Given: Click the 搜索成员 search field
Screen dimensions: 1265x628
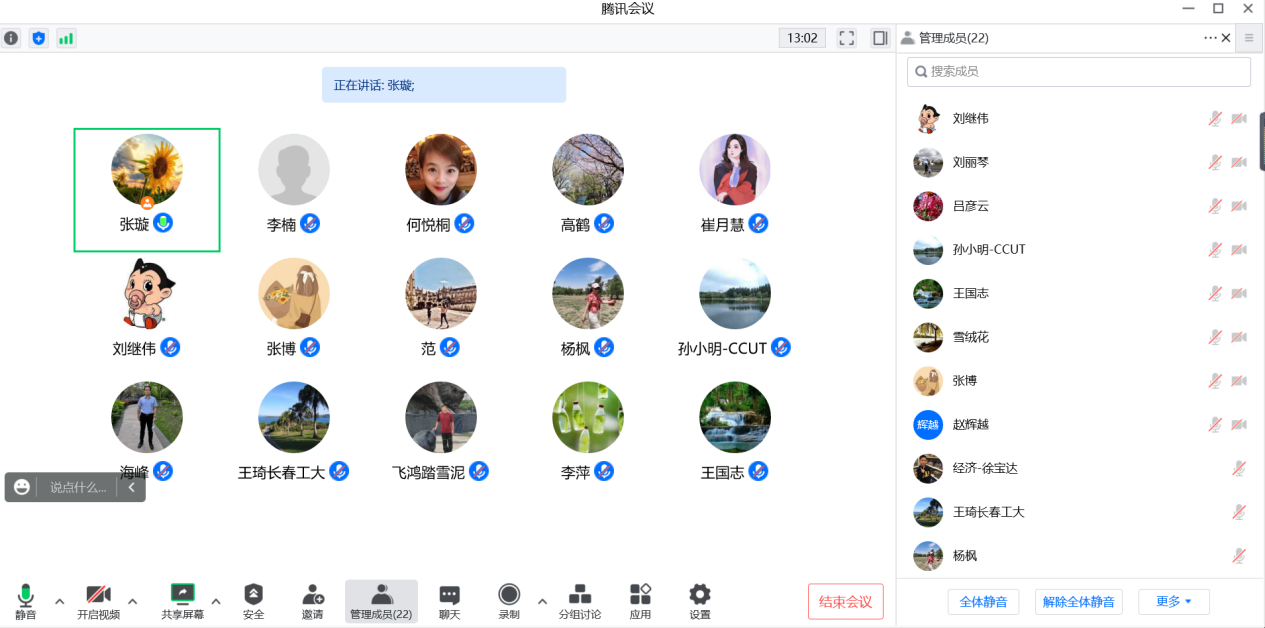Looking at the screenshot, I should pos(1078,72).
